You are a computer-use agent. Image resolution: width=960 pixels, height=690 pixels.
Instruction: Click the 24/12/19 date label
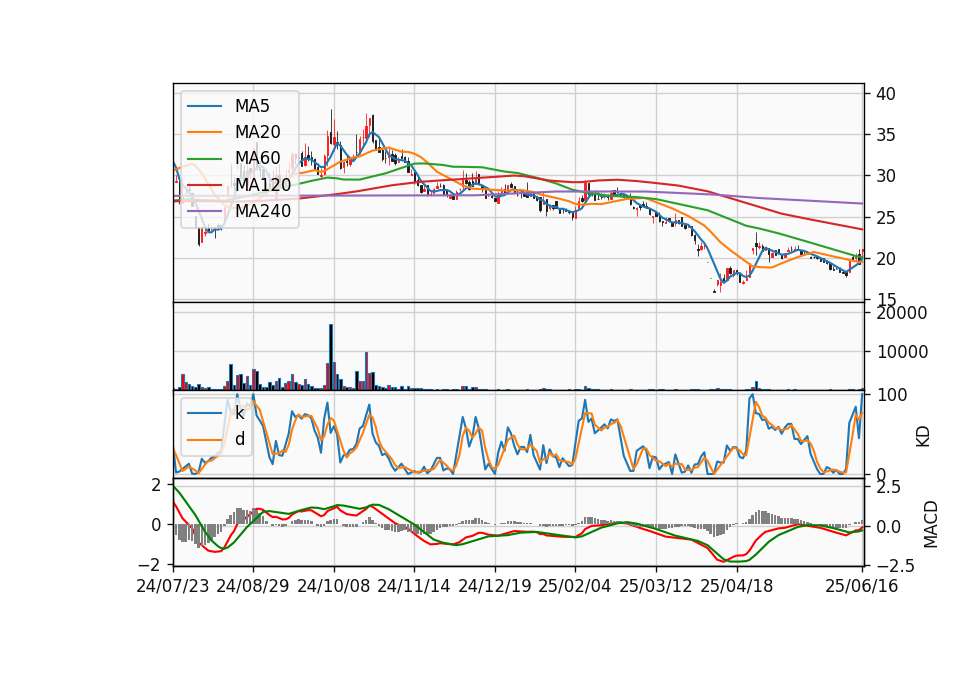[495, 586]
